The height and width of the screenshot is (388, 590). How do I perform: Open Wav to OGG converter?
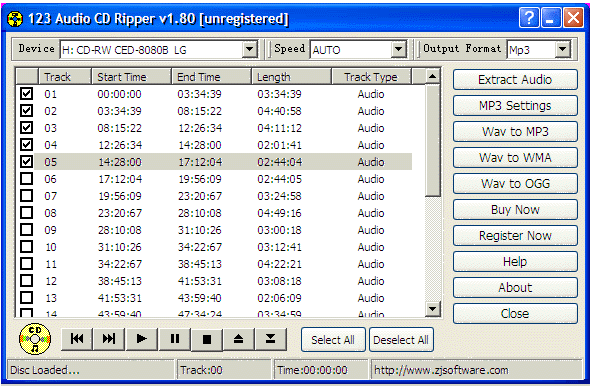(515, 184)
